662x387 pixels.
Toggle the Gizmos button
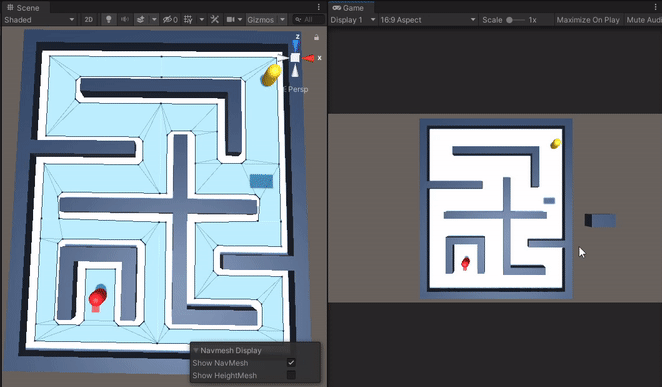(x=260, y=20)
